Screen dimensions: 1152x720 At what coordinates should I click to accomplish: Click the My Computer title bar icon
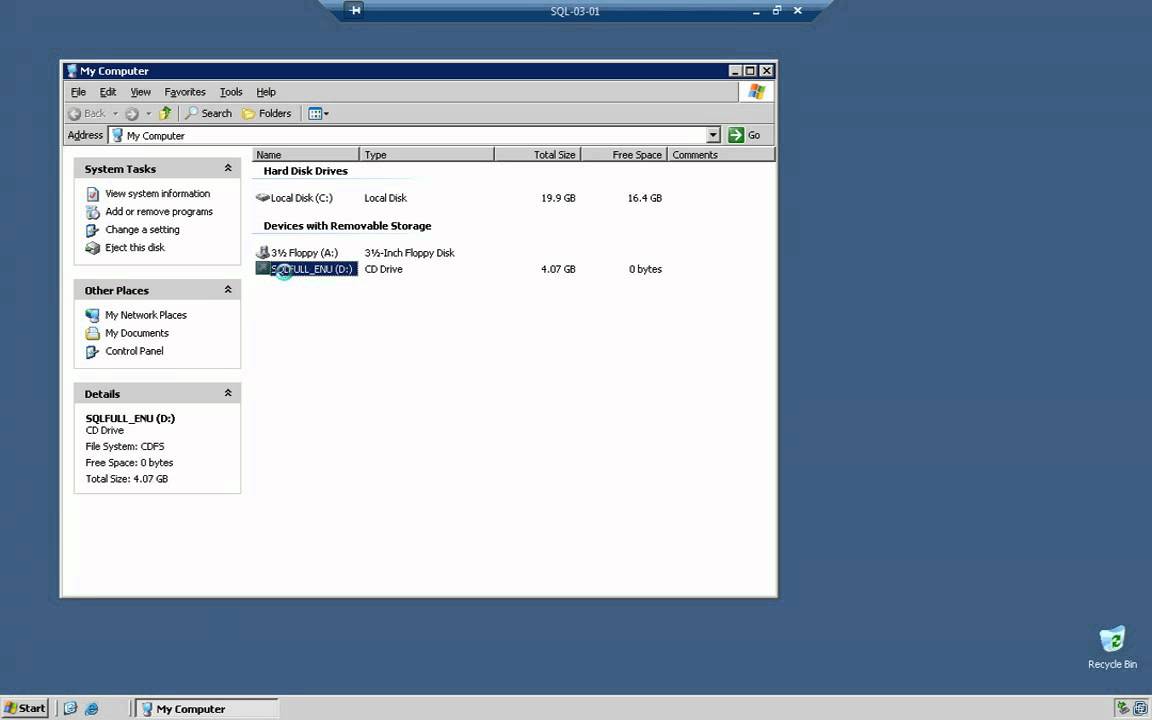tap(71, 71)
